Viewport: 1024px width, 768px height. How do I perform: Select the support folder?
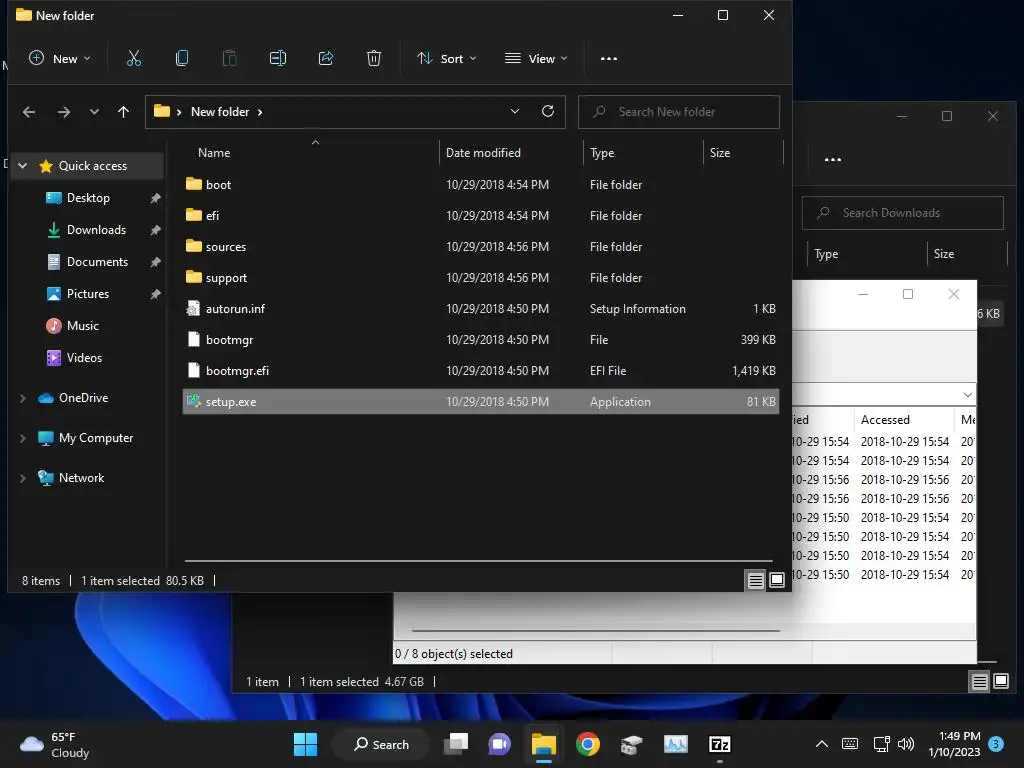tap(481, 278)
